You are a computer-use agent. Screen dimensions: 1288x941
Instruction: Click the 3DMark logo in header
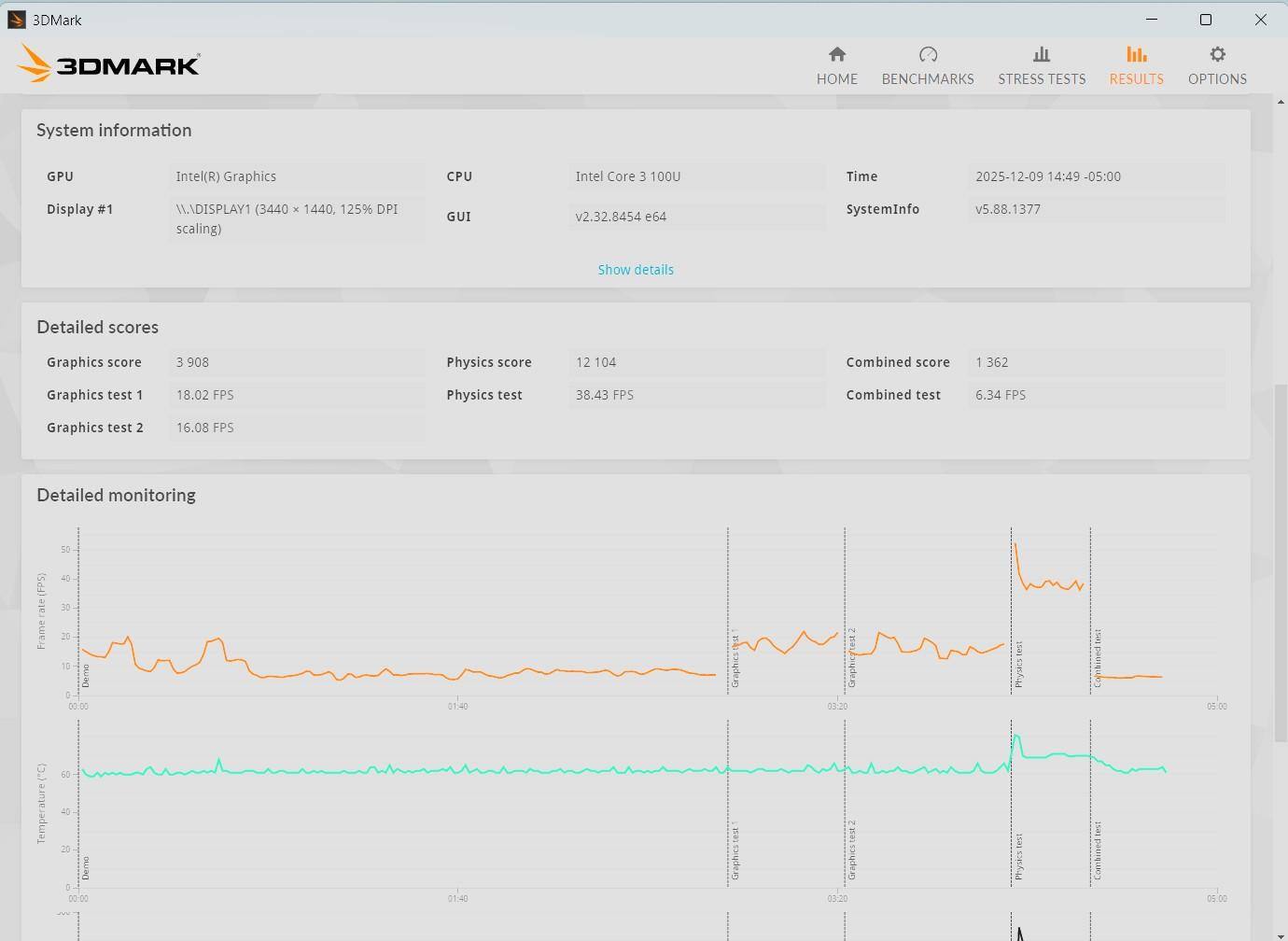[x=108, y=65]
